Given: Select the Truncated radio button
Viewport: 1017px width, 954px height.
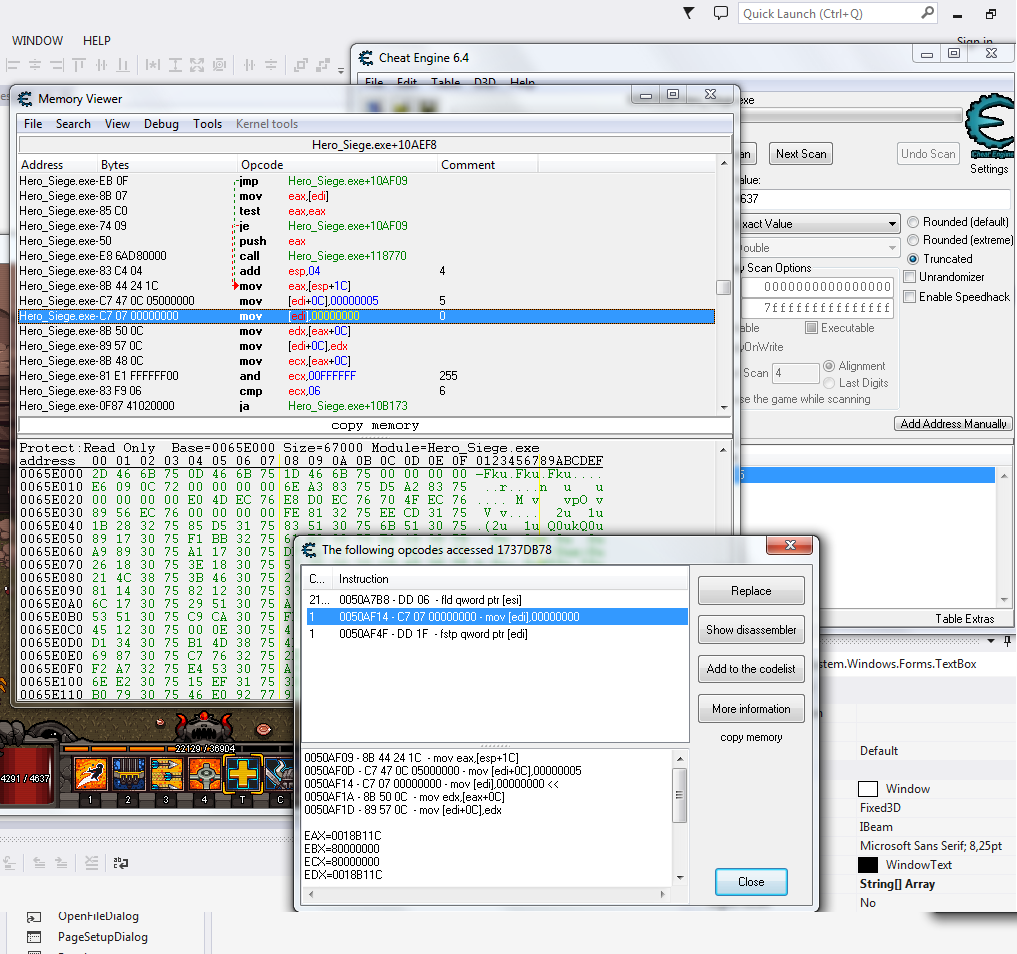Looking at the screenshot, I should [x=913, y=259].
